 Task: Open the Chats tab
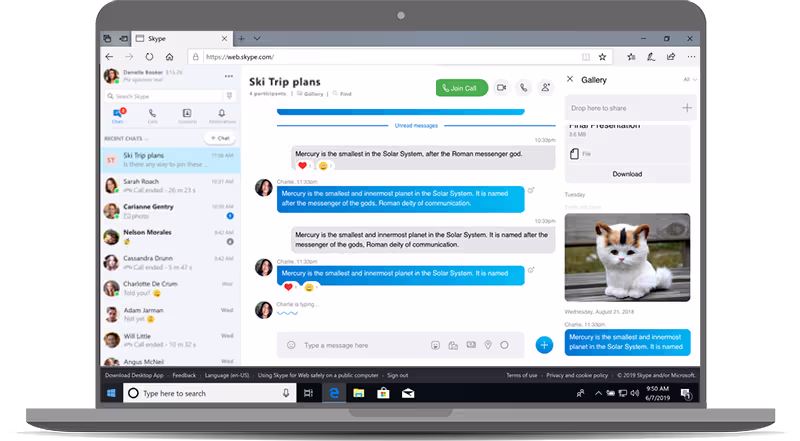[x=118, y=116]
